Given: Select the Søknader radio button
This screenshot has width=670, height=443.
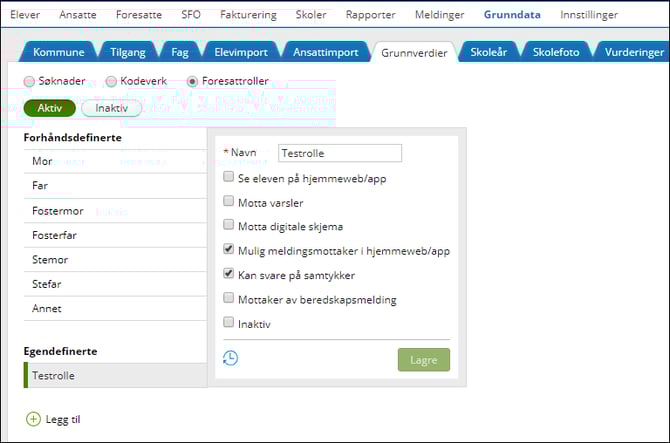Looking at the screenshot, I should 29,81.
